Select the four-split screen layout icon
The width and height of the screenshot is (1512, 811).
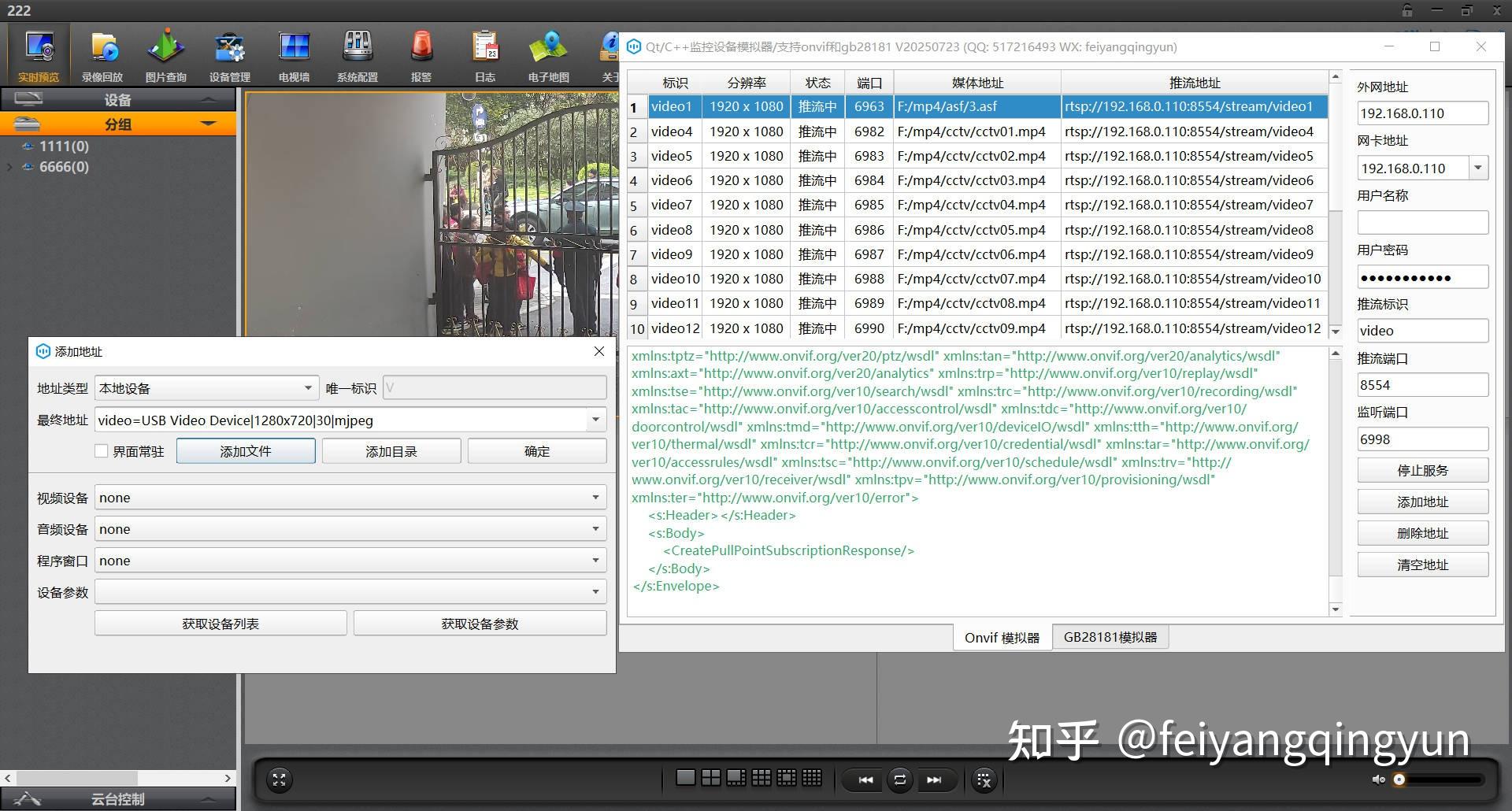(710, 778)
